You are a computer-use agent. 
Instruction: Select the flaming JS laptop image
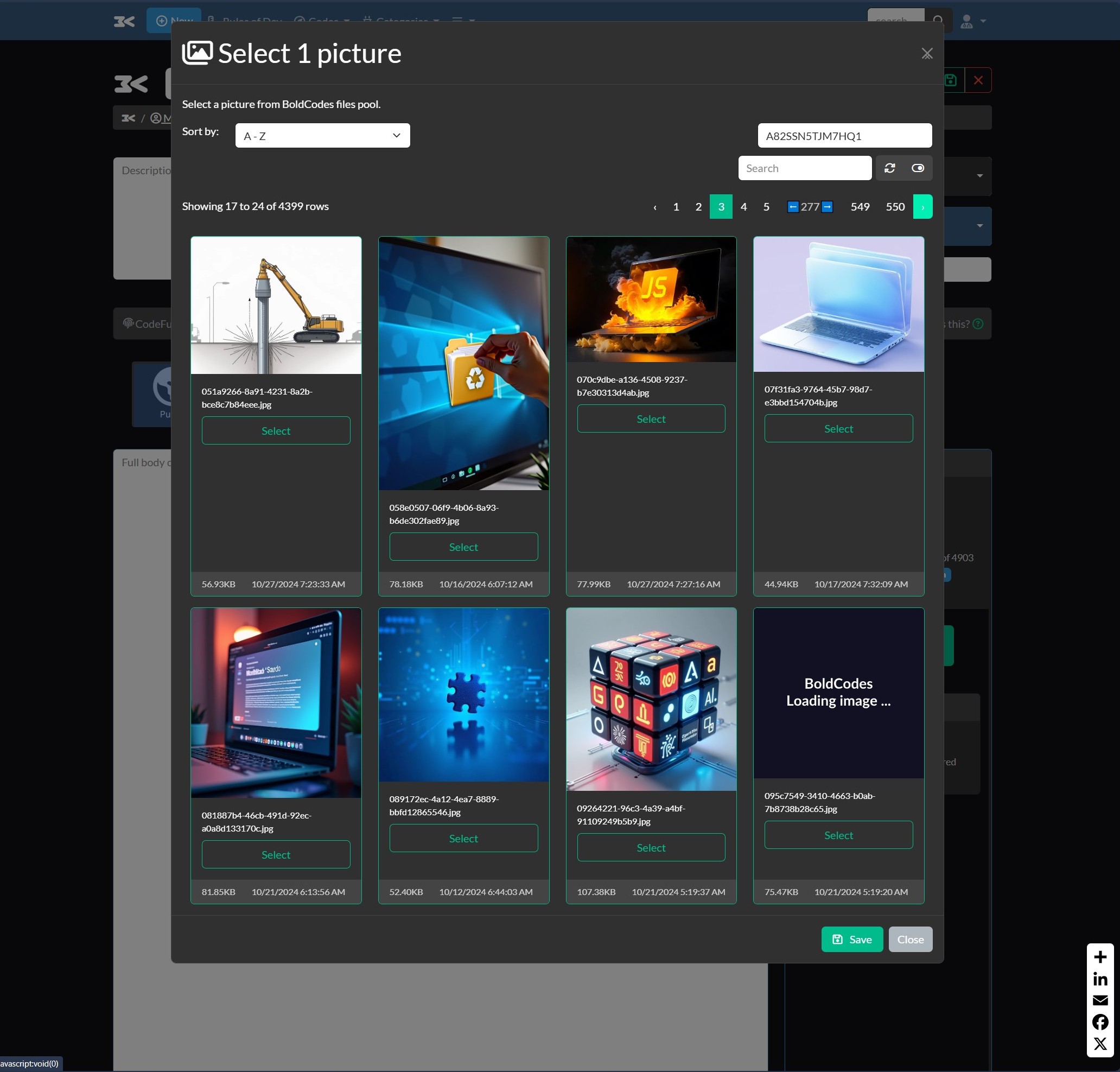651,419
